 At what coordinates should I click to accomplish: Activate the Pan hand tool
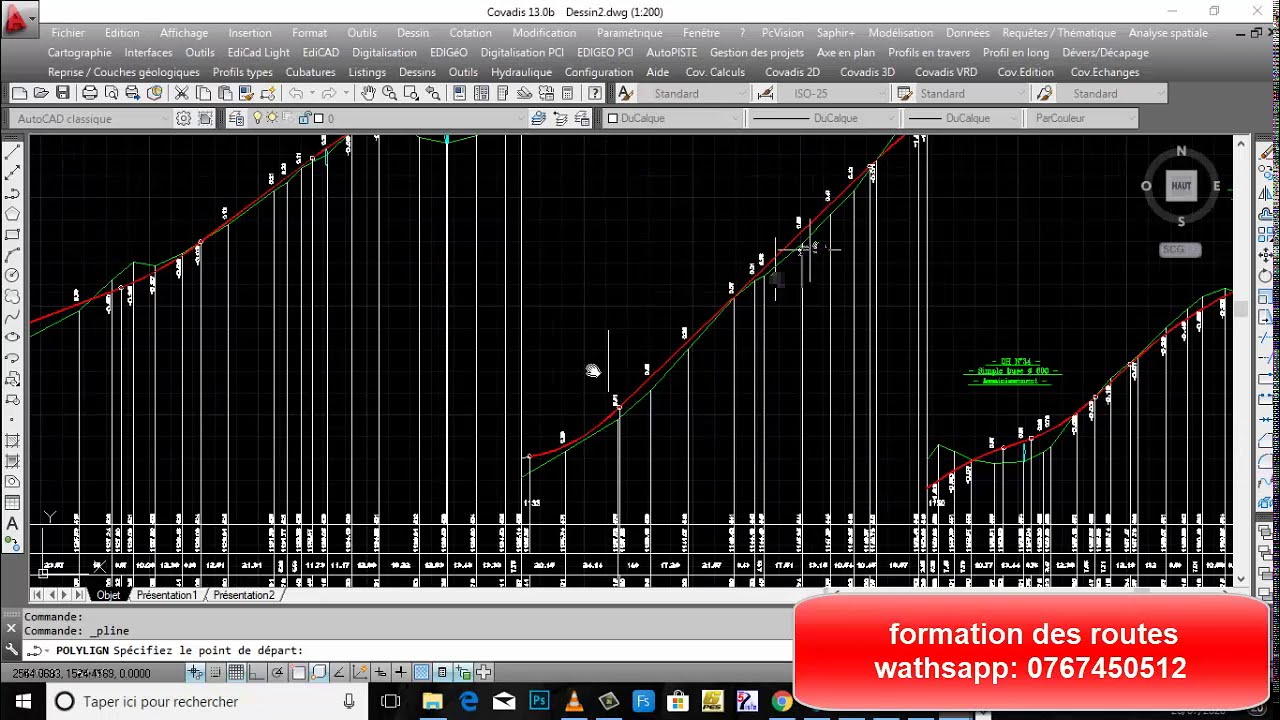[x=368, y=93]
